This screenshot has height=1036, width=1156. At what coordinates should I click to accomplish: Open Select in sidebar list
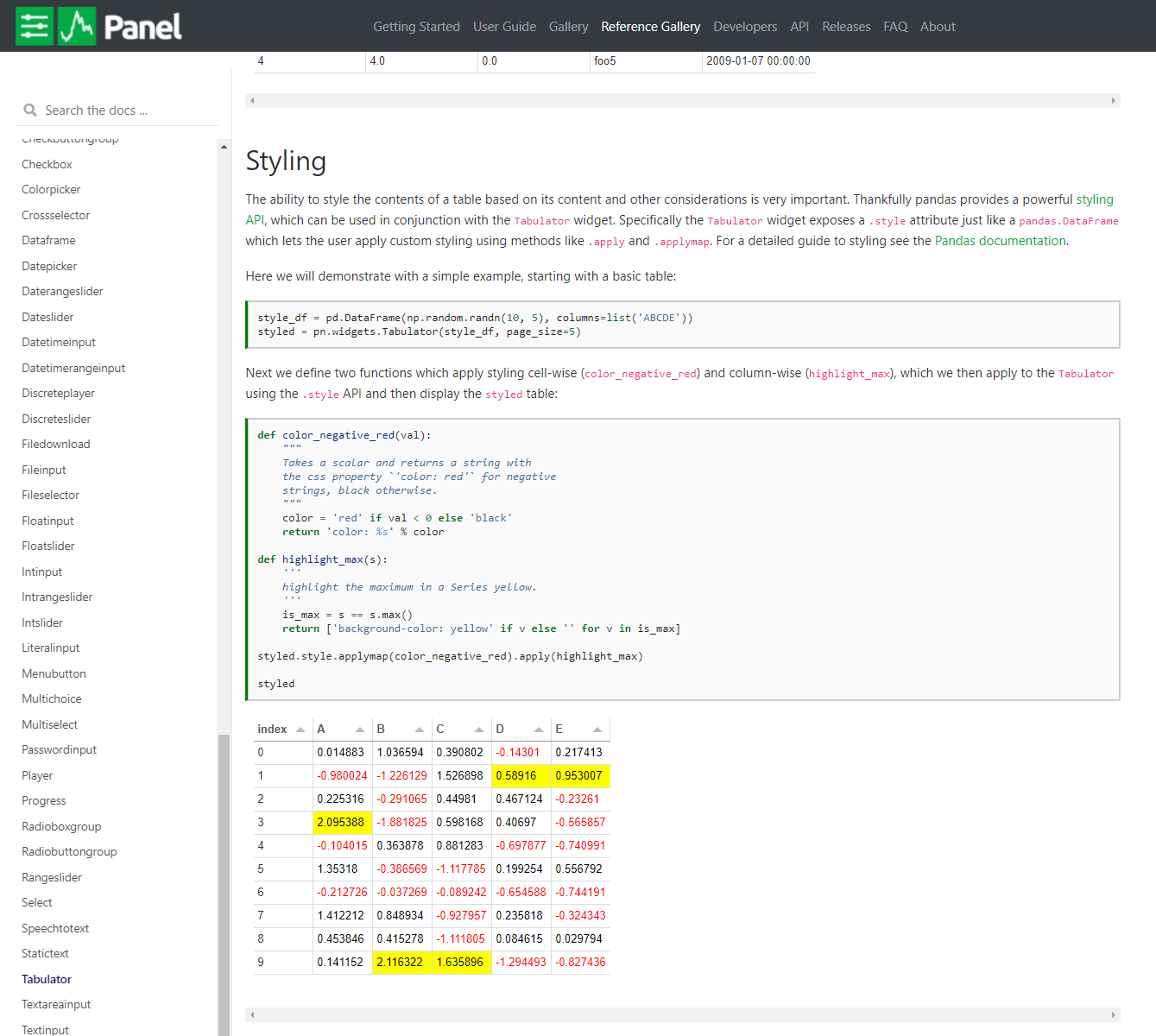tap(37, 902)
